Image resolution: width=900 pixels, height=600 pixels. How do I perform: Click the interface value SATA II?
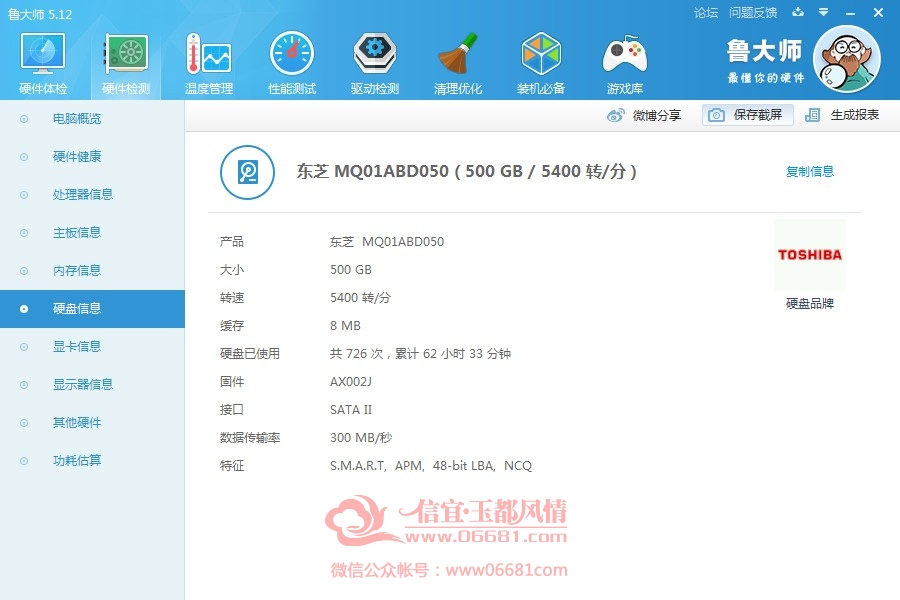(351, 410)
